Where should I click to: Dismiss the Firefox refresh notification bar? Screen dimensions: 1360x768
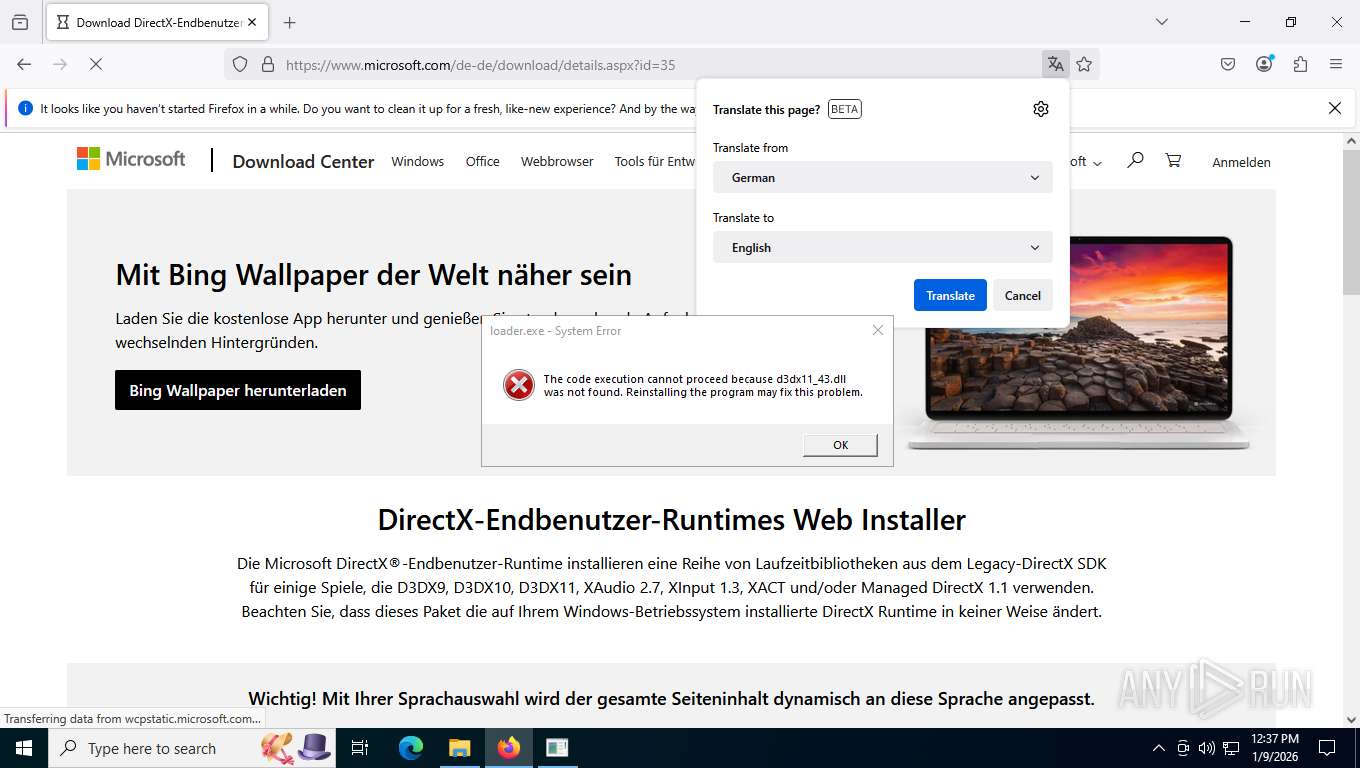pos(1334,108)
